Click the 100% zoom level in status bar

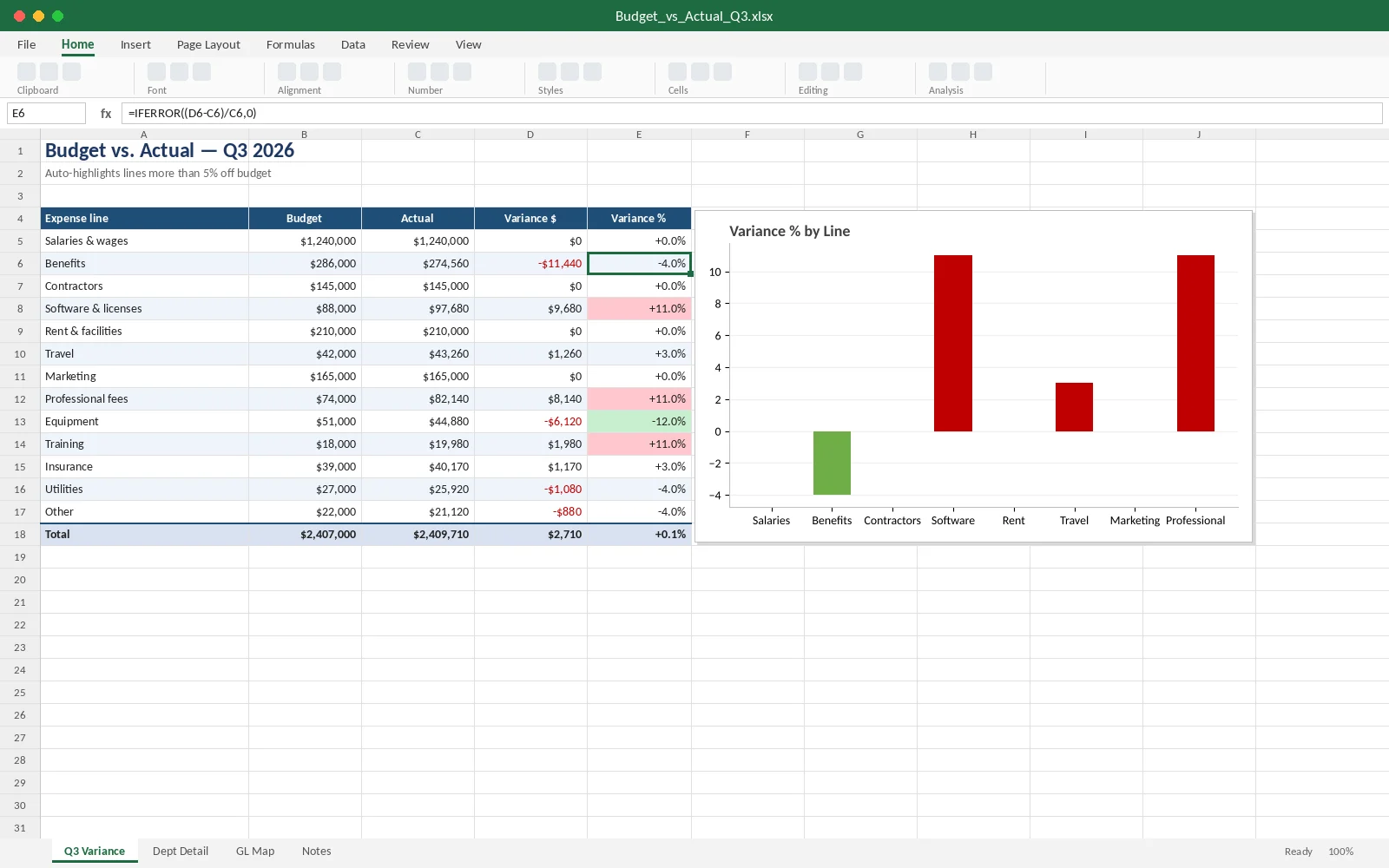pos(1340,852)
